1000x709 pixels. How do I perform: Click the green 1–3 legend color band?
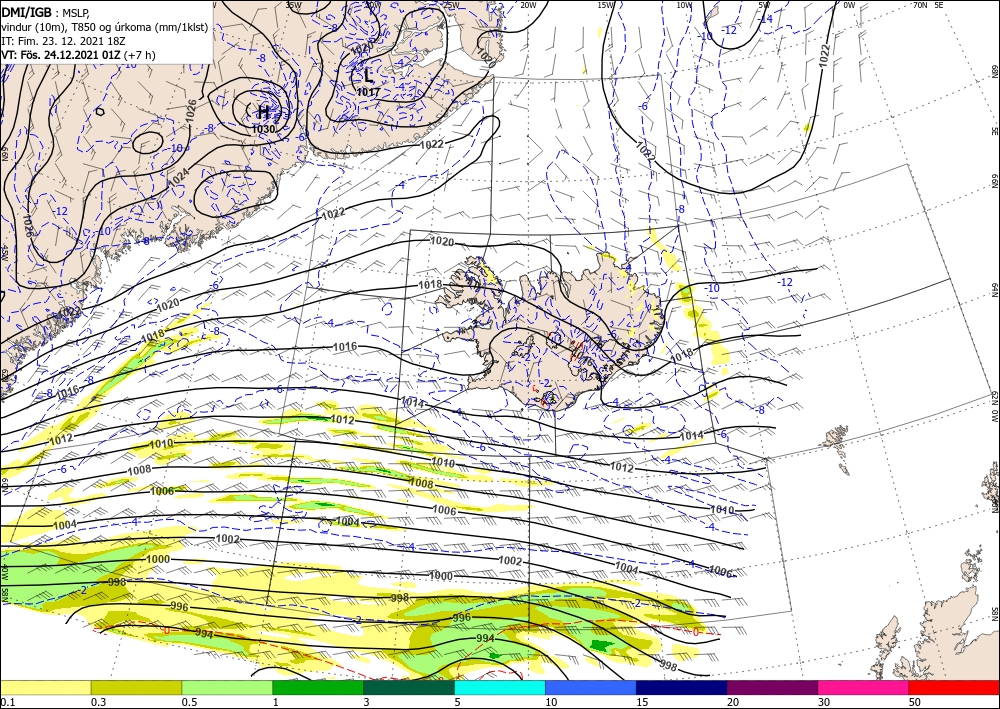tap(318, 687)
